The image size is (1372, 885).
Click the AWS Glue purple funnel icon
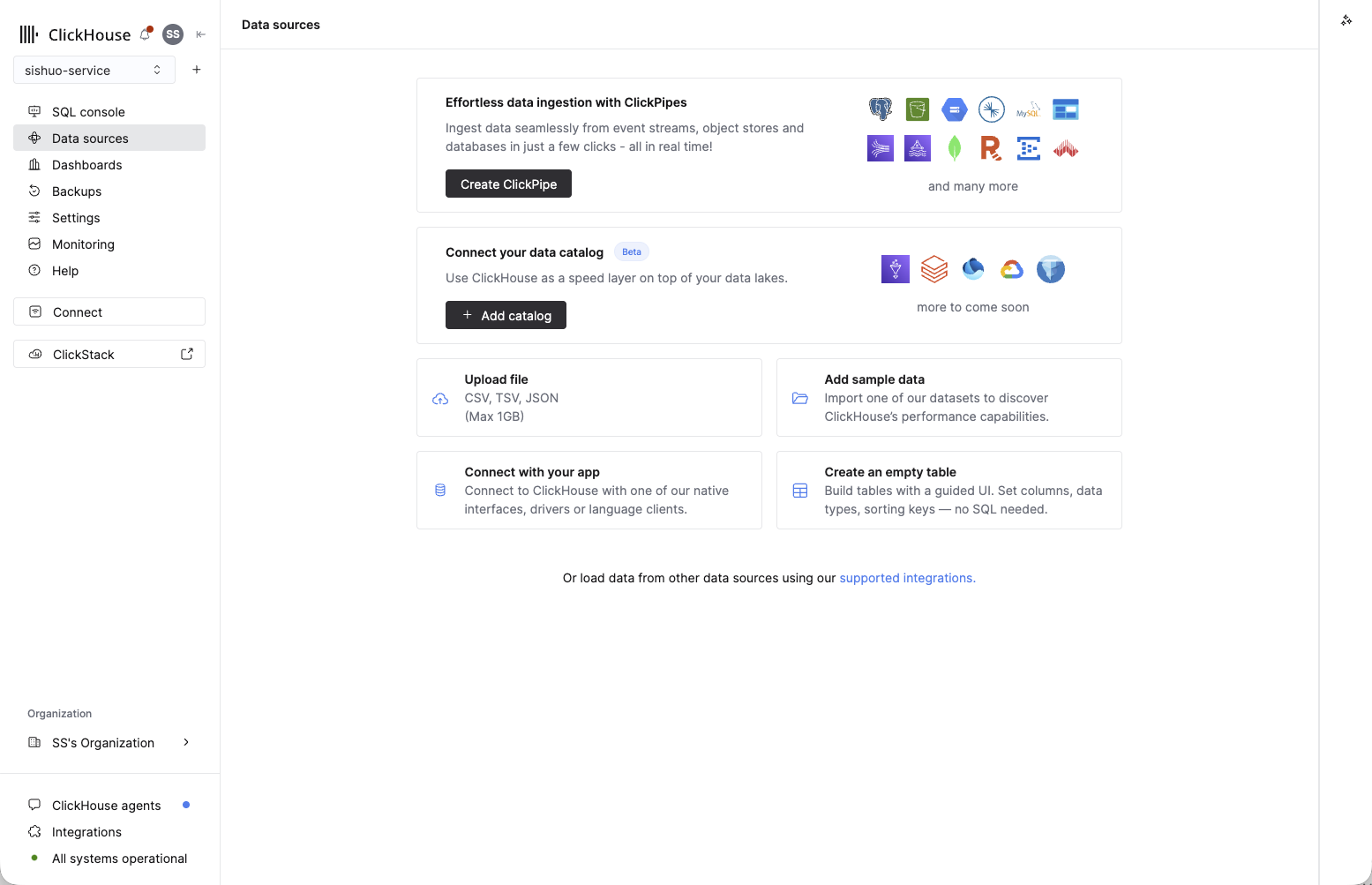pos(896,269)
